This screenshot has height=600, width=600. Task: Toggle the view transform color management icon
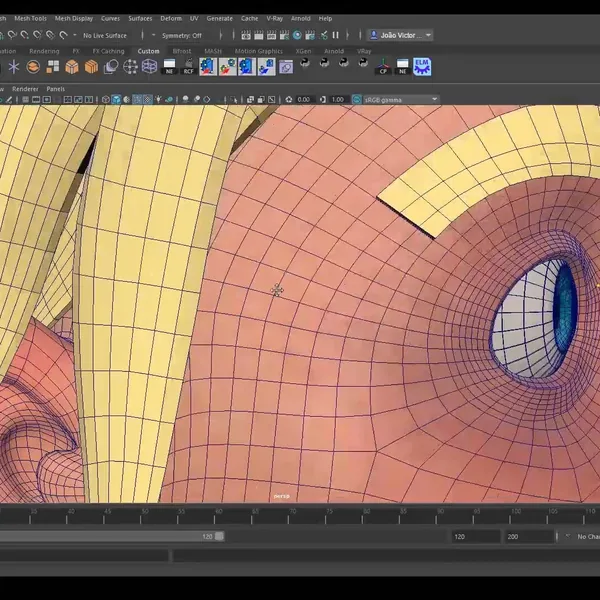[x=357, y=99]
